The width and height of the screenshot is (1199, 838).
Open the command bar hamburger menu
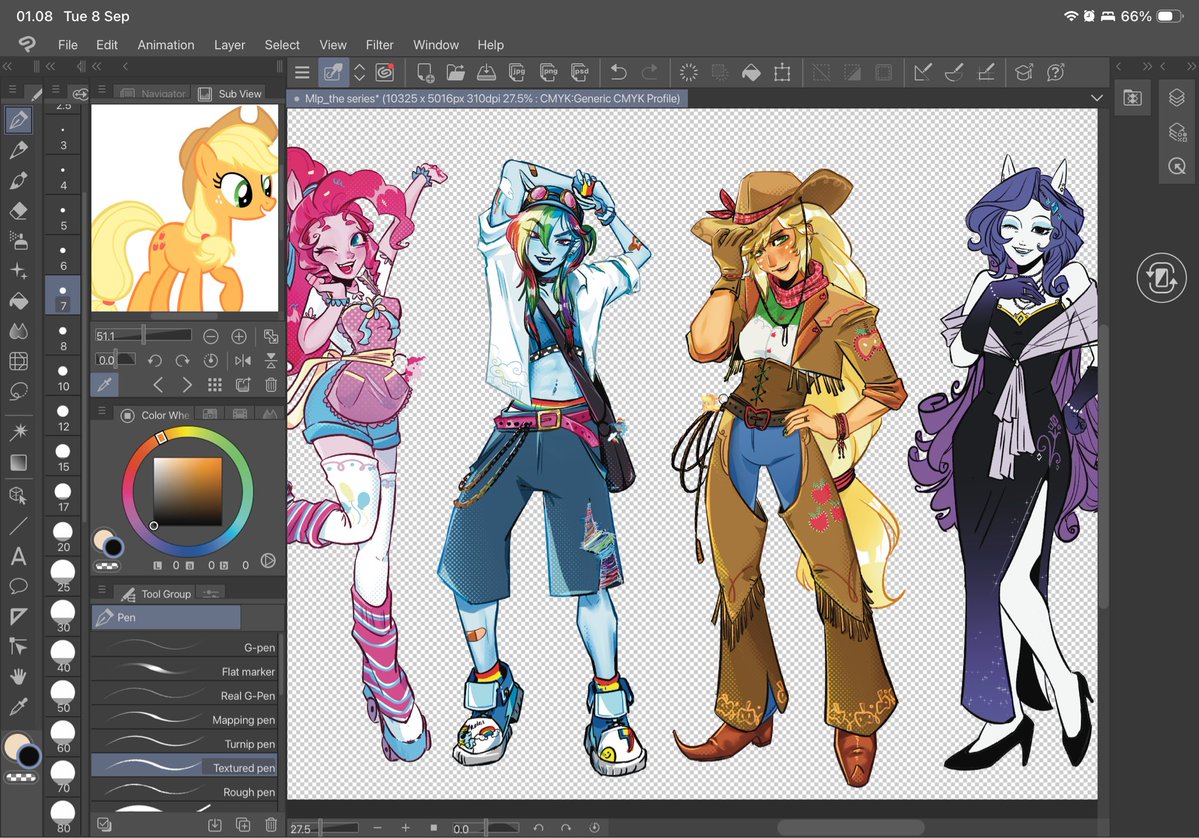pos(302,73)
